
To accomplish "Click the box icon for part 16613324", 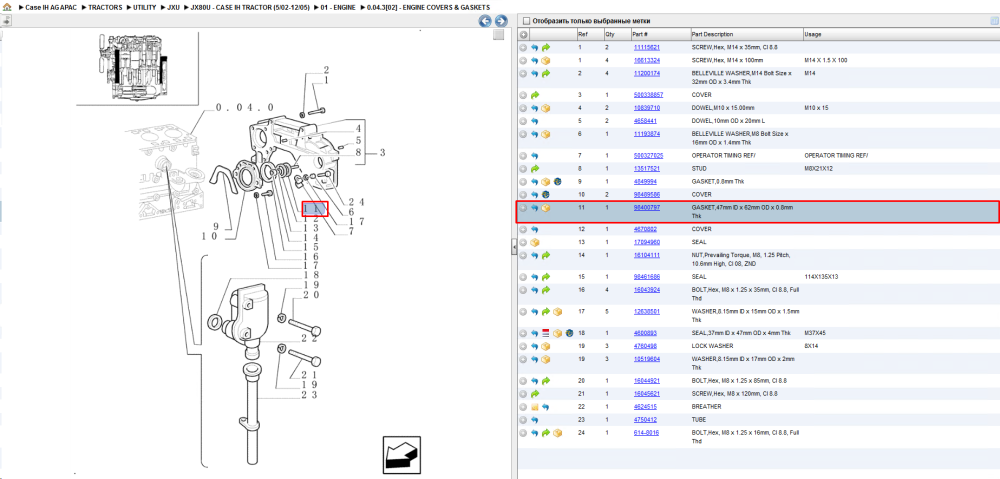I will [545, 61].
